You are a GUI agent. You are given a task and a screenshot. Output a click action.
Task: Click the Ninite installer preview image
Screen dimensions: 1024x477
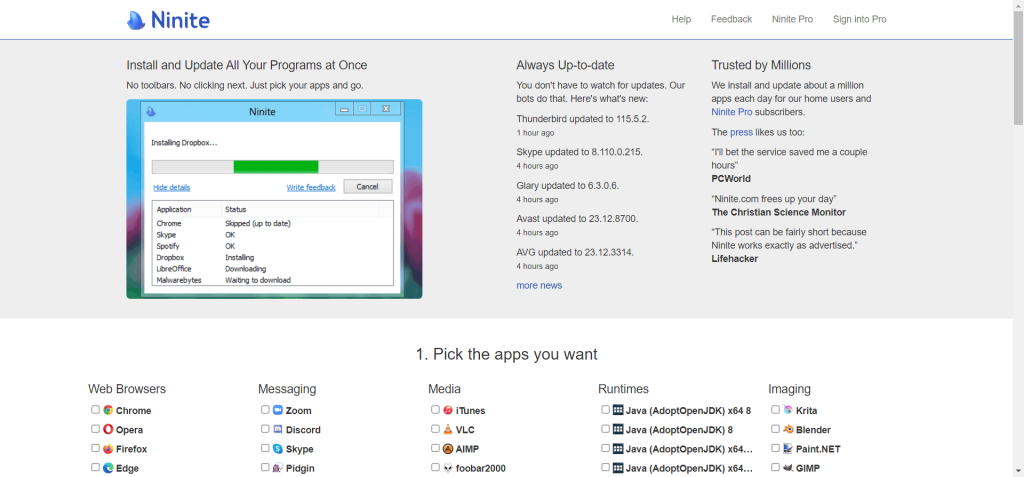[274, 198]
